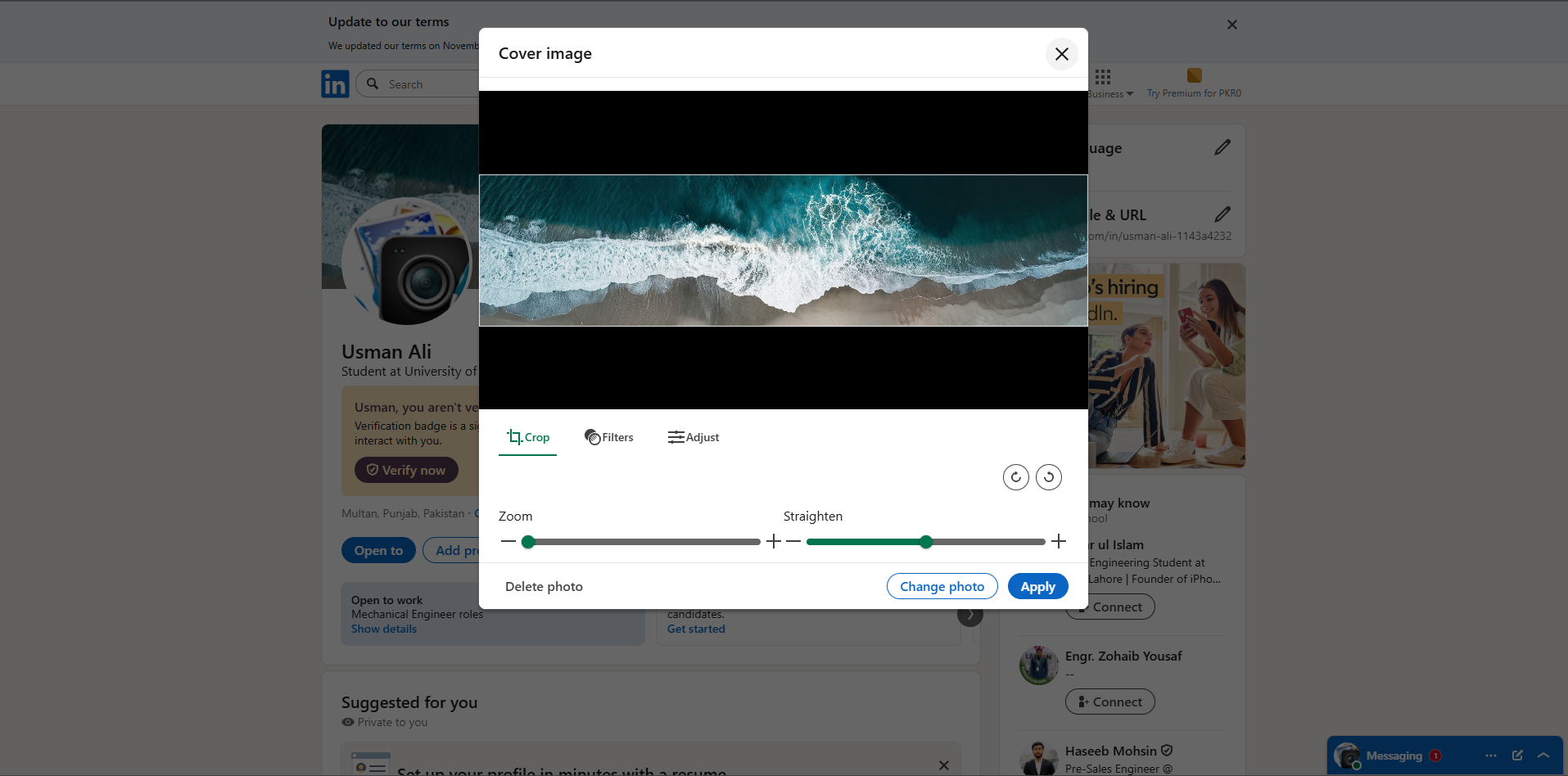Viewport: 1568px width, 776px height.
Task: Apply the cover image changes
Action: pos(1038,586)
